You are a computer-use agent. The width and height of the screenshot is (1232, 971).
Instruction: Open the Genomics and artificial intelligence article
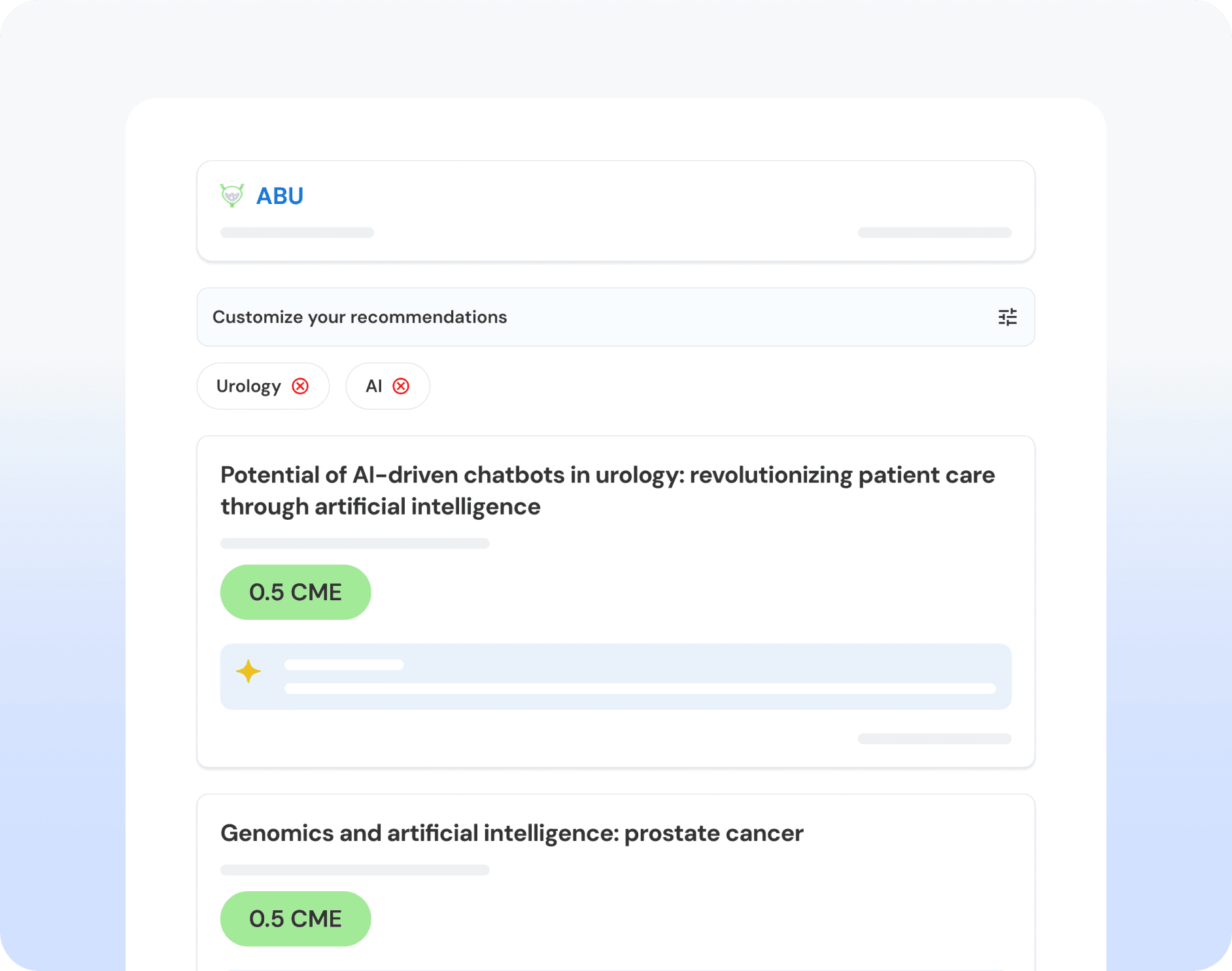tap(511, 833)
